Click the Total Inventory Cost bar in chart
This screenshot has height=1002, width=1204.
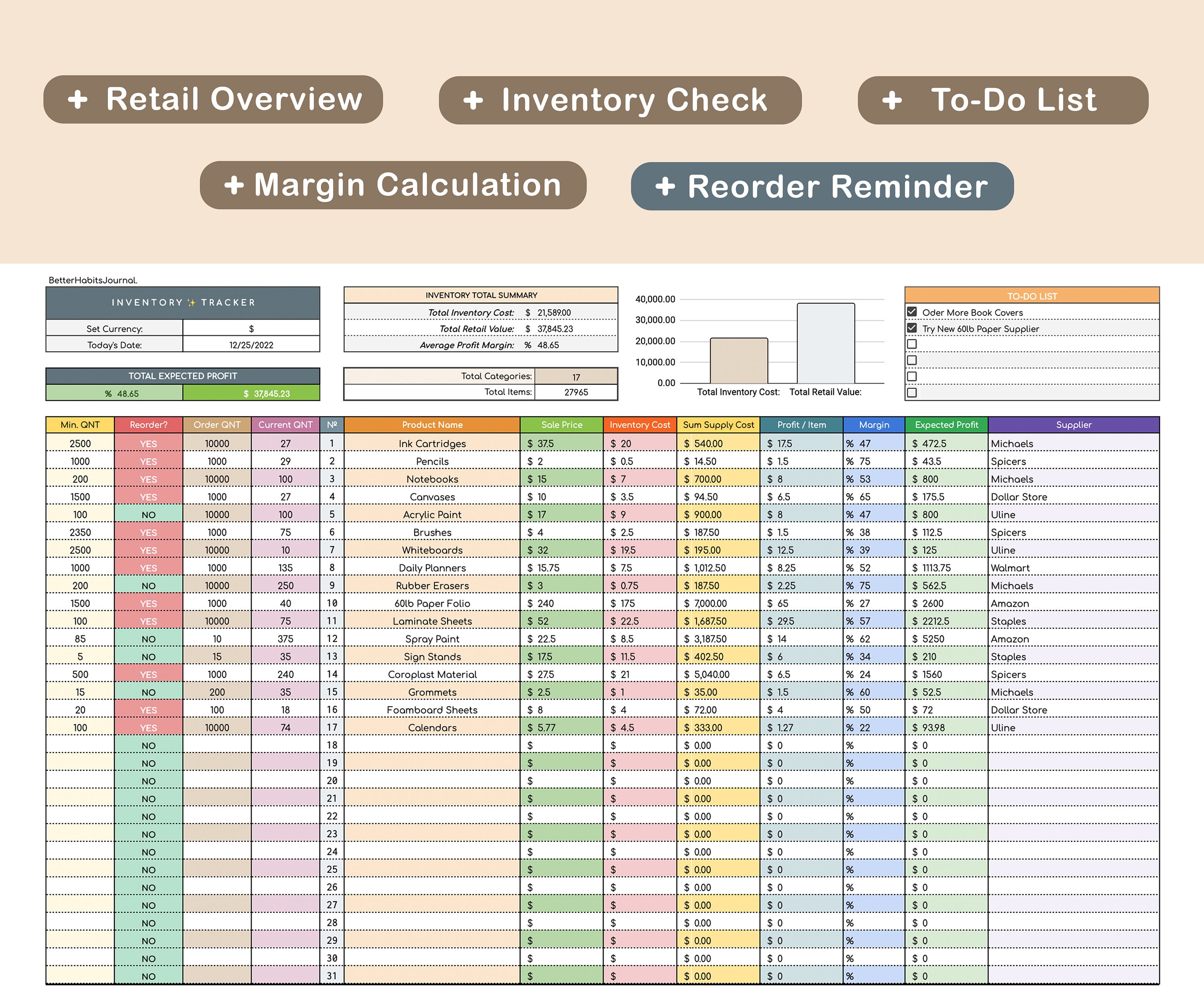(x=738, y=360)
